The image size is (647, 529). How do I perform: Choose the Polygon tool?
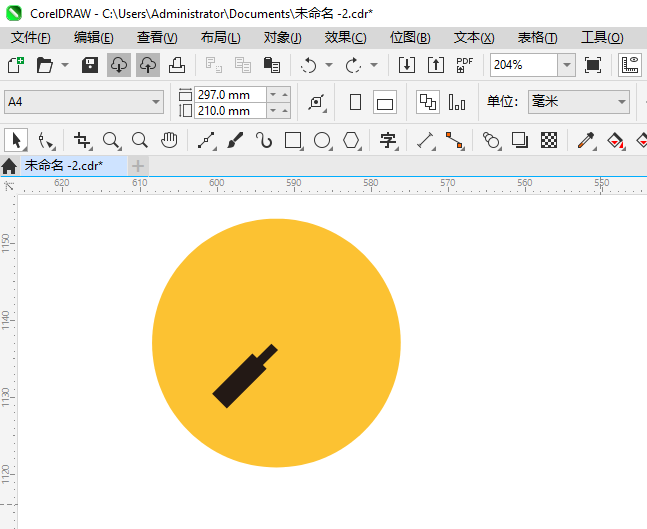(x=351, y=140)
